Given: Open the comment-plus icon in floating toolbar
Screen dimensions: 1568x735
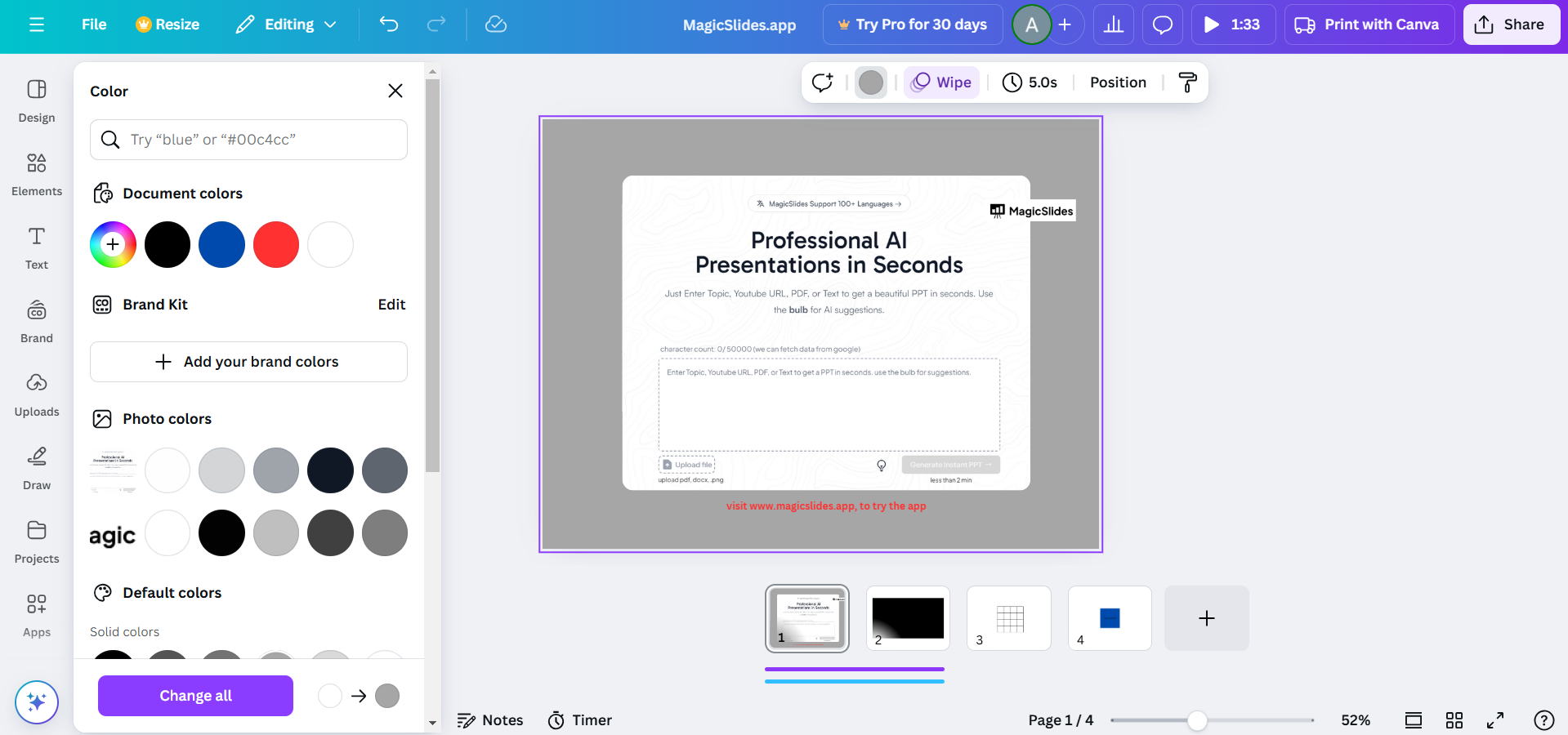Looking at the screenshot, I should point(822,82).
